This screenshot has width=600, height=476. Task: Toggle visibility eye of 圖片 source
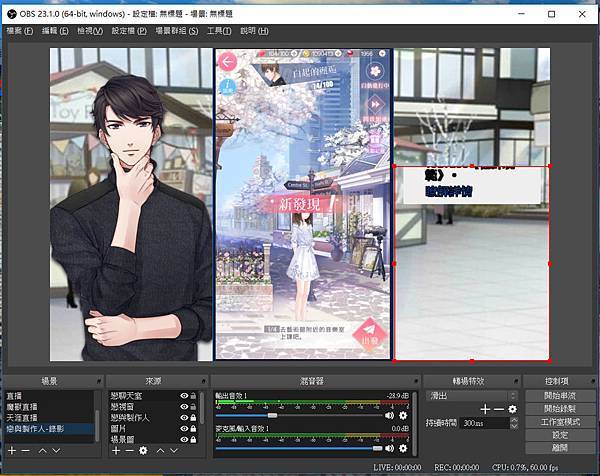184,429
